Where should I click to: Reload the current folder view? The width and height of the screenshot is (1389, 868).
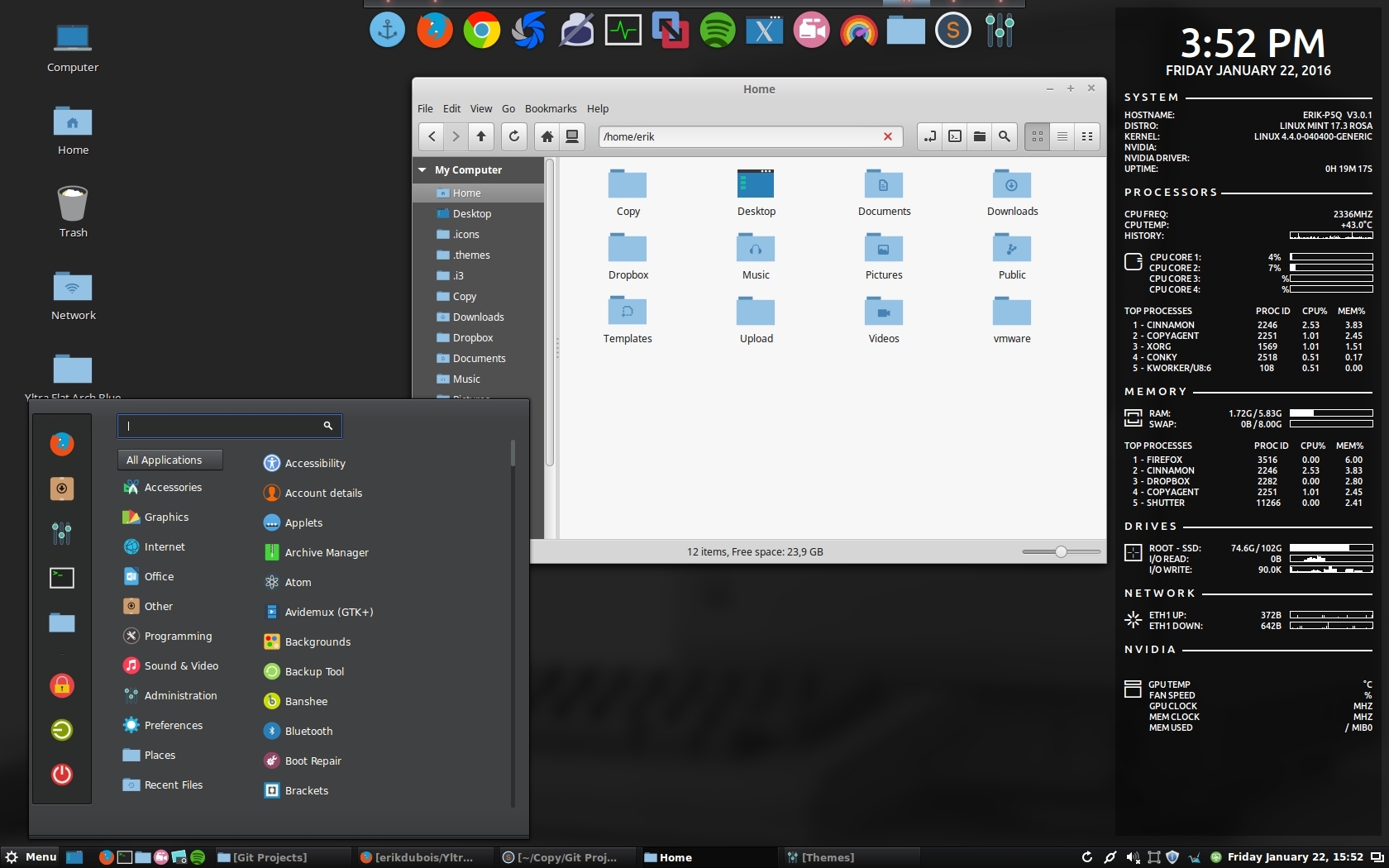(x=513, y=136)
